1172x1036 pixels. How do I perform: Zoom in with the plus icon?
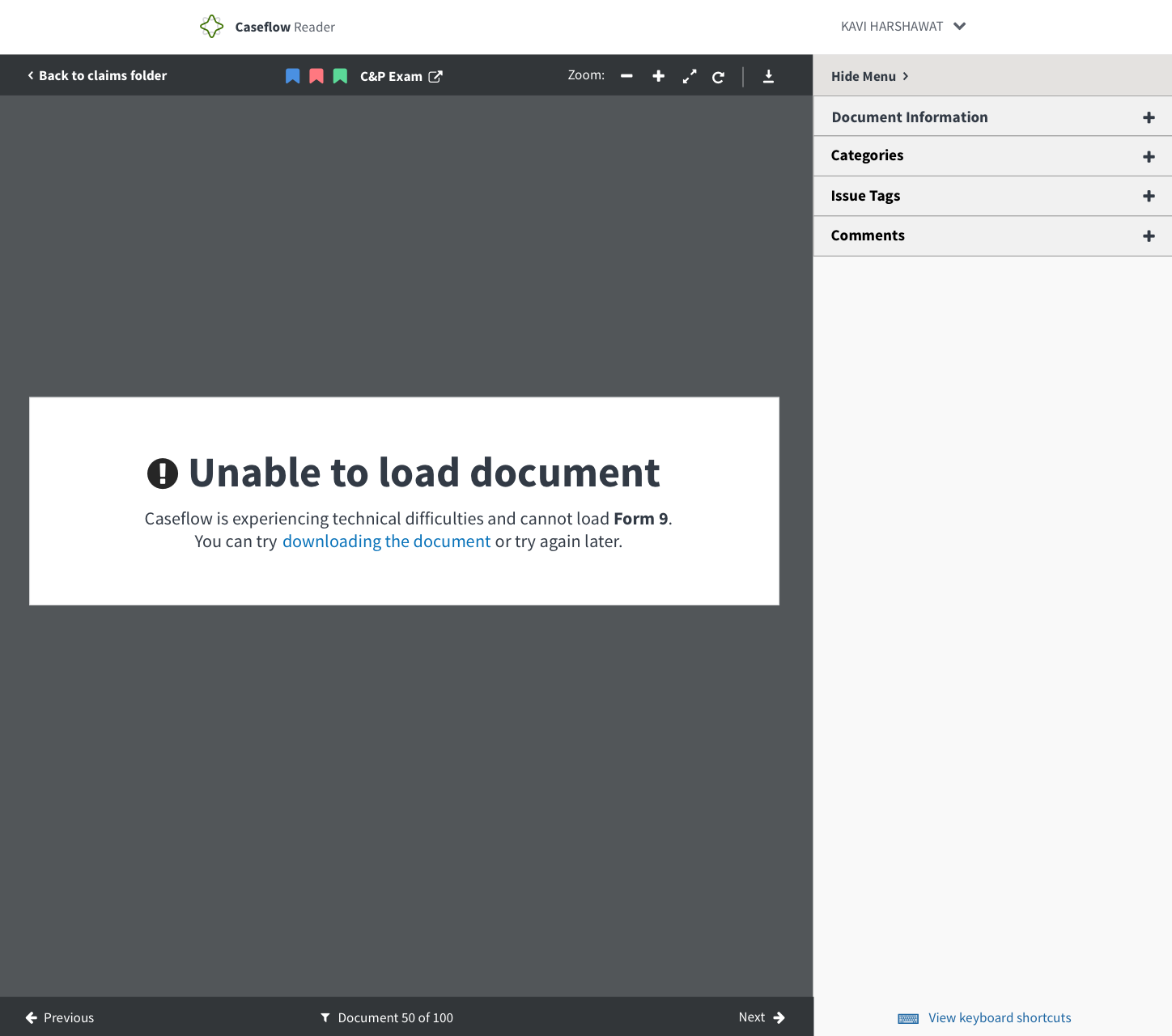coord(659,76)
